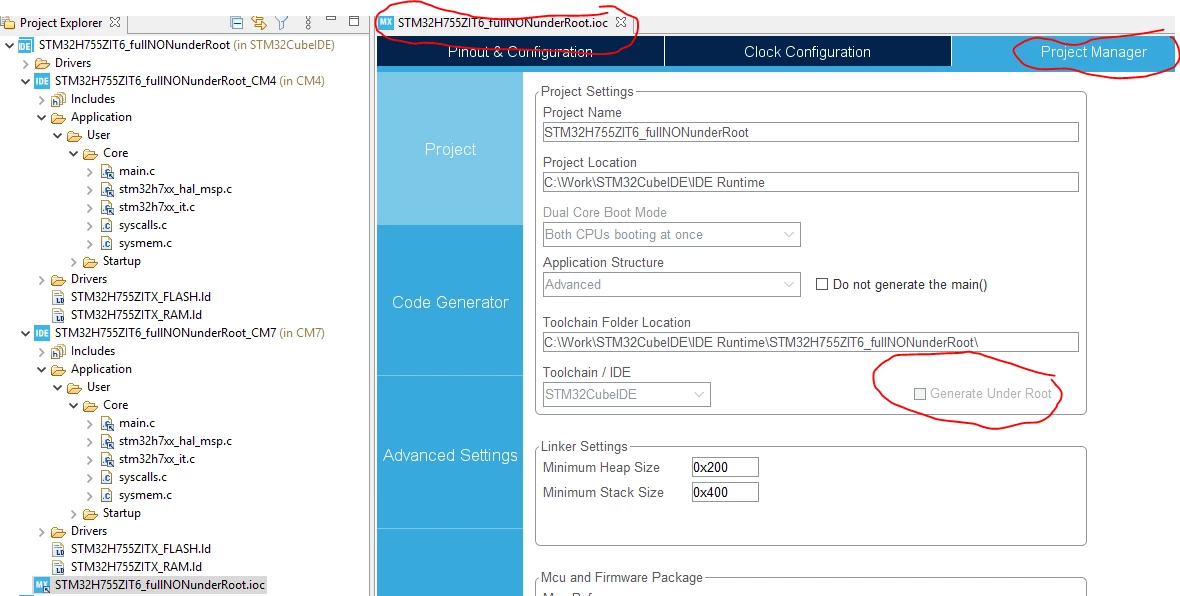Minimize the Project Explorer panel
The width and height of the screenshot is (1180, 596).
click(330, 20)
